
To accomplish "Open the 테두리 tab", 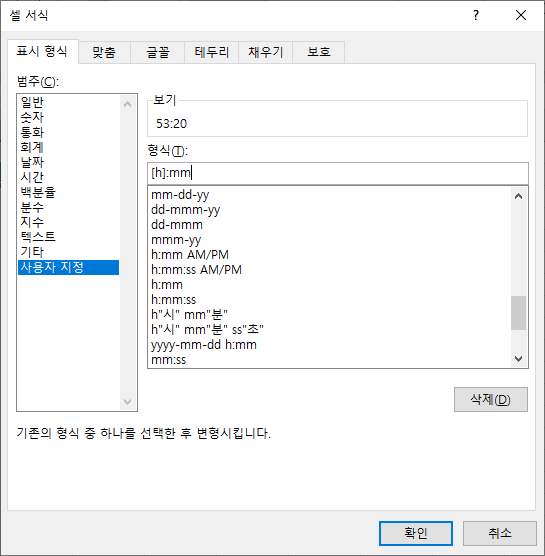I will click(x=211, y=52).
